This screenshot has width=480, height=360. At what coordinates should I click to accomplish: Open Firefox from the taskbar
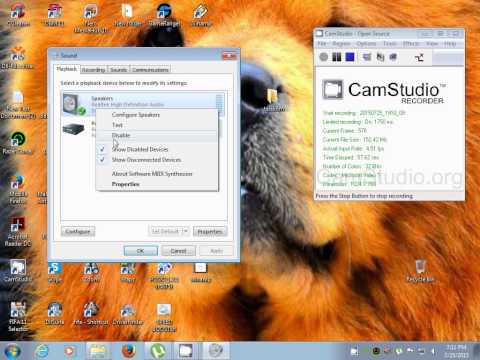[x=128, y=351]
